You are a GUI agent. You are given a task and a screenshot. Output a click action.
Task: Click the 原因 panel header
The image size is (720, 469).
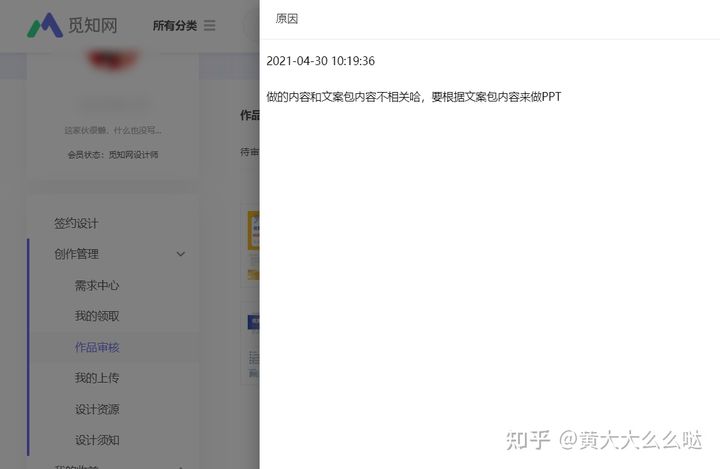(x=287, y=19)
